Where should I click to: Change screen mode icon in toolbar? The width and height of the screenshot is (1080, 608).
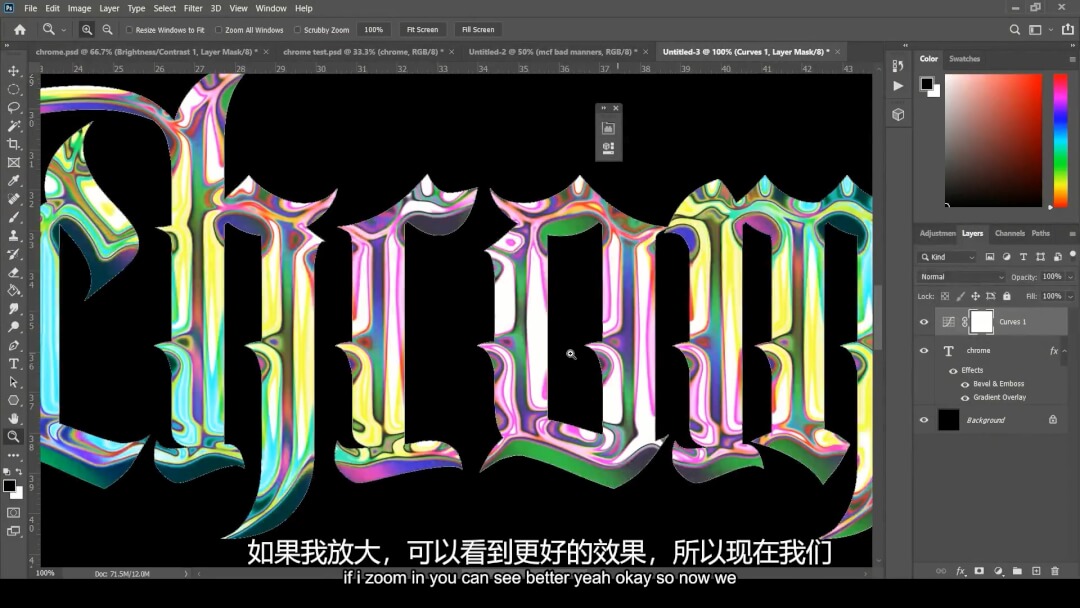point(14,531)
